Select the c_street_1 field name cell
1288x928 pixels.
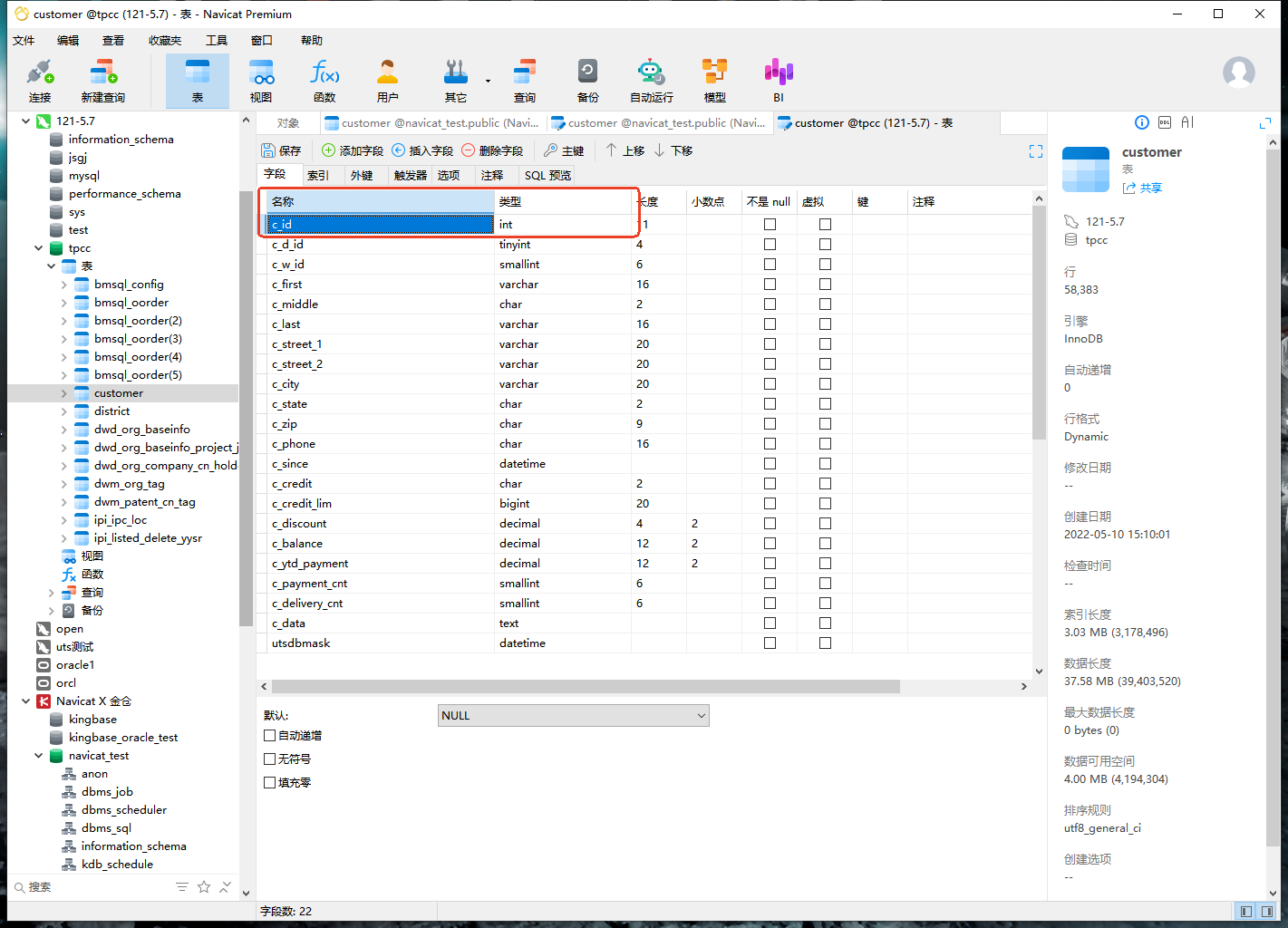(381, 343)
